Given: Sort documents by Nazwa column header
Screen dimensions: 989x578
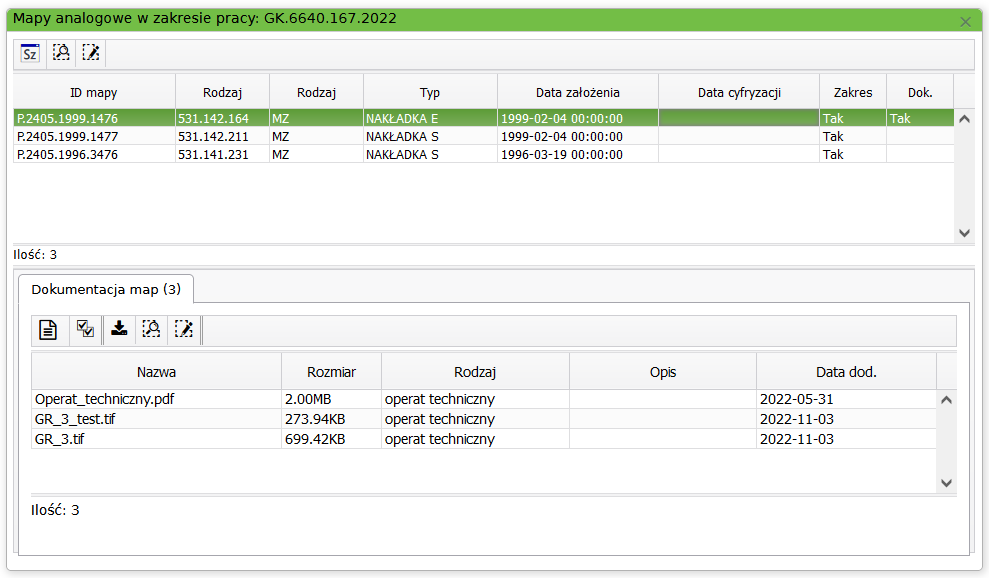Looking at the screenshot, I should (x=156, y=372).
